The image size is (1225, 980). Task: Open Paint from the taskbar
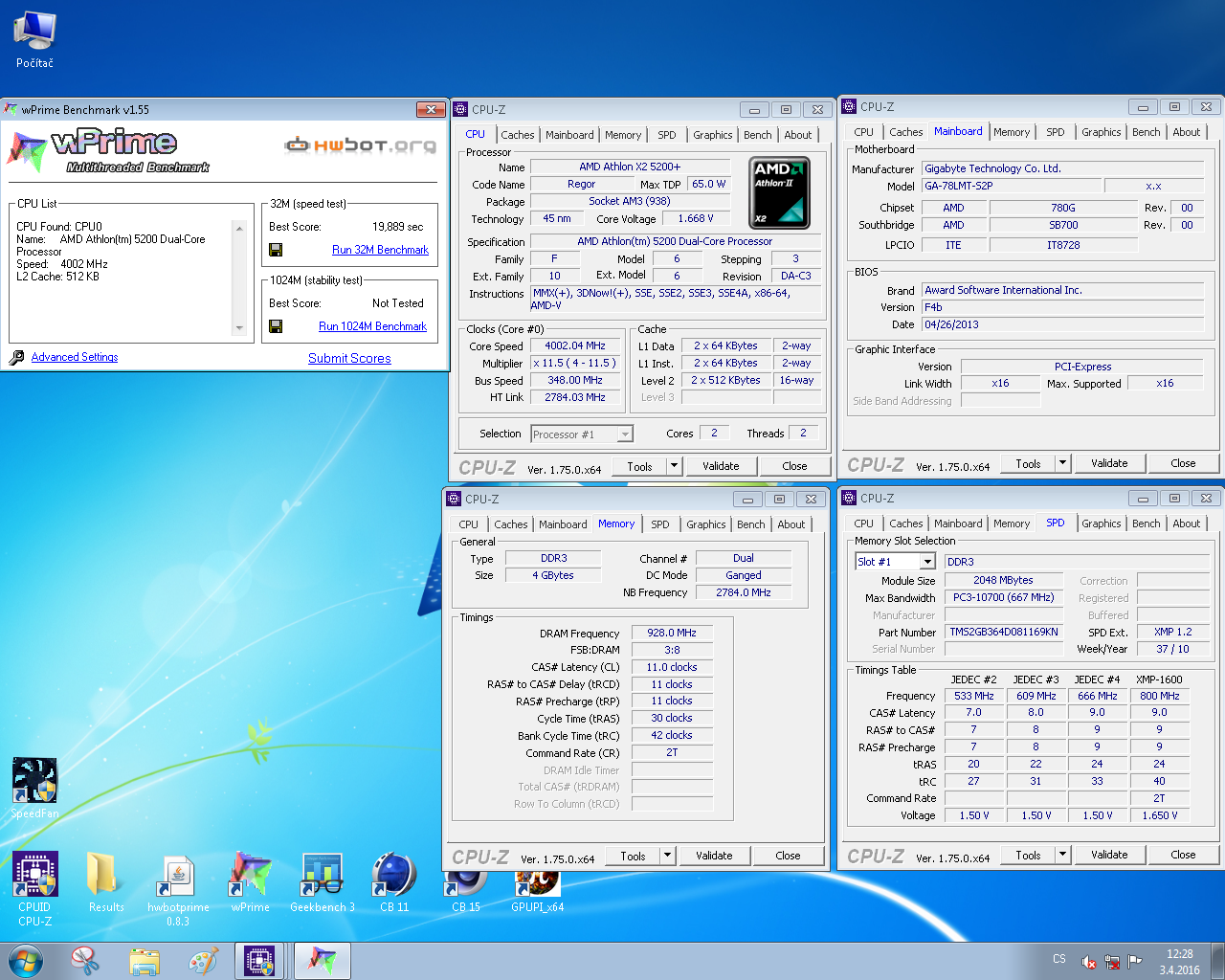(x=203, y=961)
